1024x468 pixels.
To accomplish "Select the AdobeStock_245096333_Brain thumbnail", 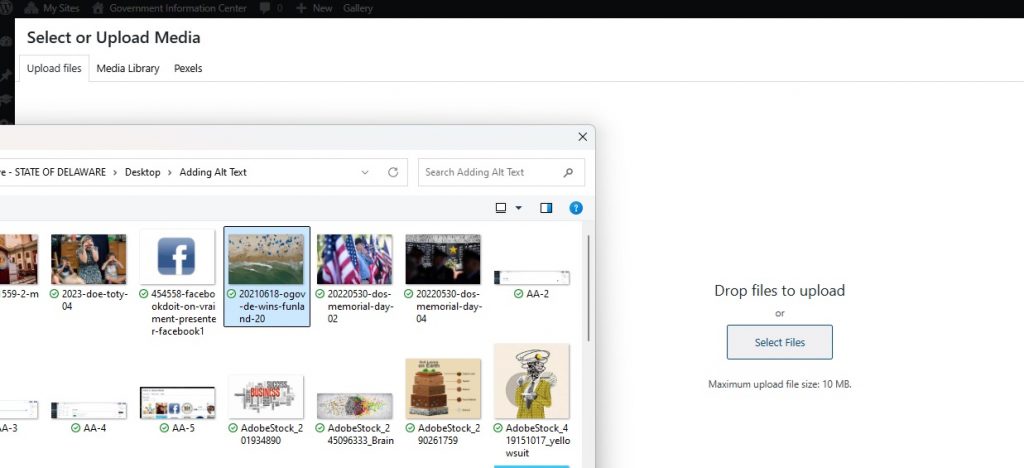I will 355,406.
